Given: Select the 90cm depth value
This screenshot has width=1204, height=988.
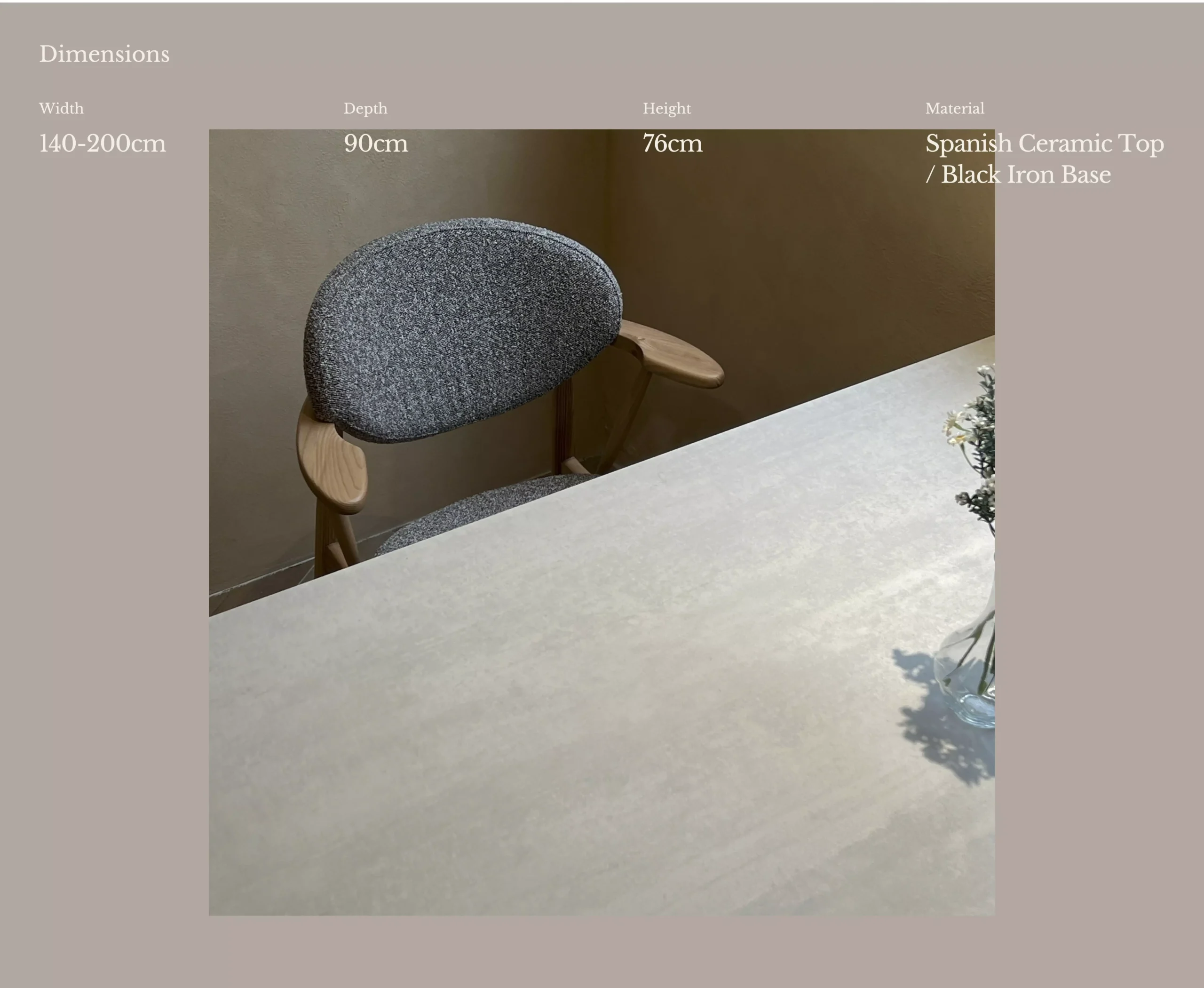Looking at the screenshot, I should pyautogui.click(x=375, y=143).
